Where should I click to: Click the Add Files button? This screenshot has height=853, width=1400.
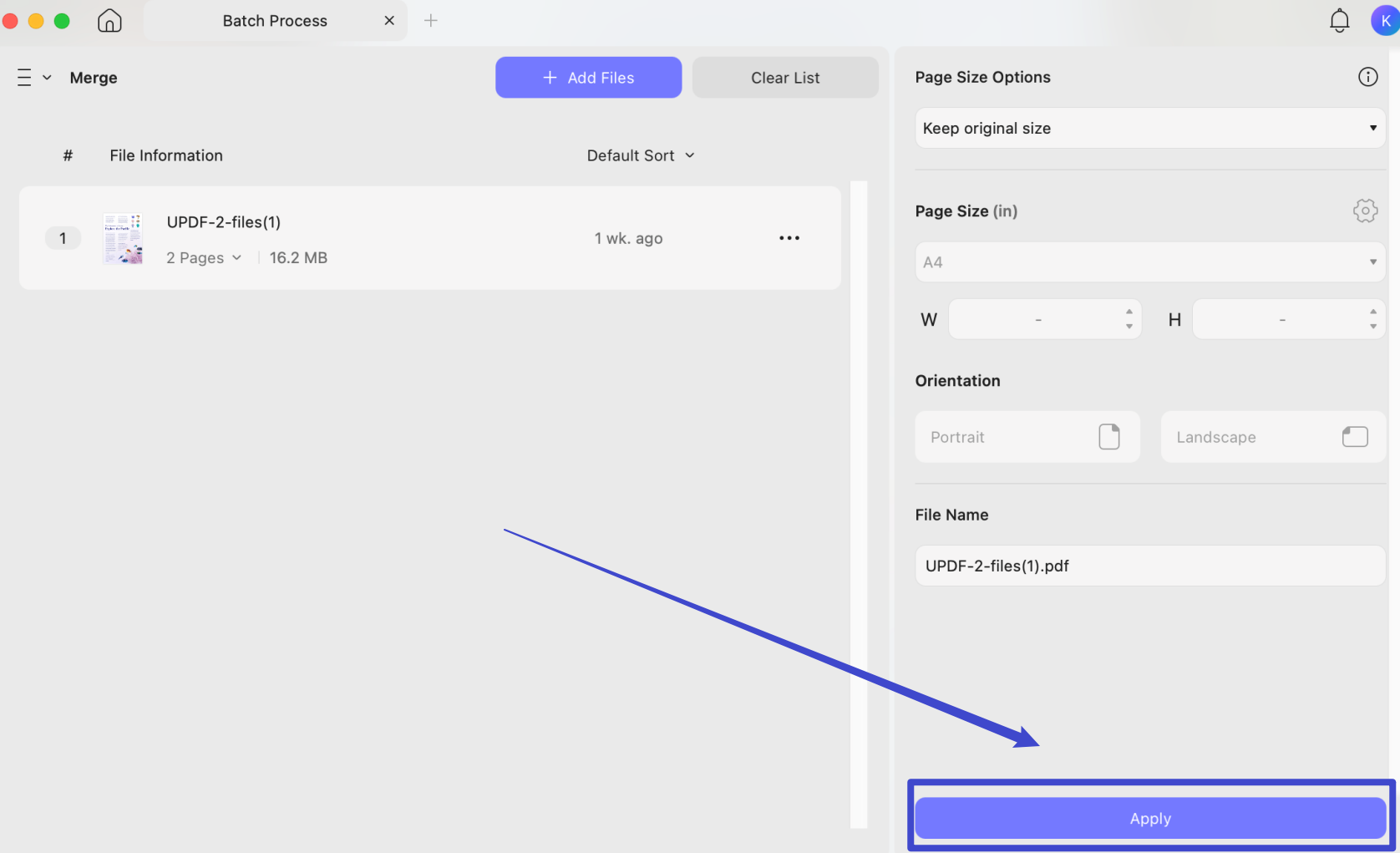point(588,78)
